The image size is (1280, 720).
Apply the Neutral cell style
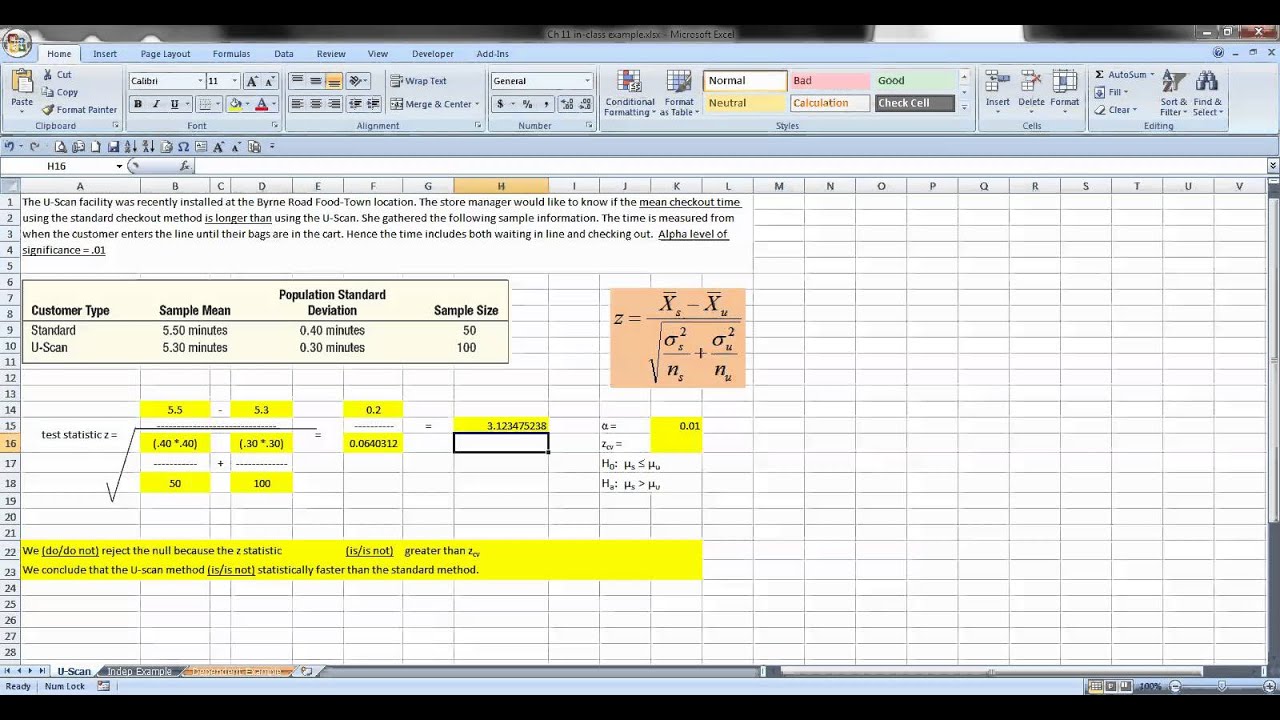click(744, 103)
